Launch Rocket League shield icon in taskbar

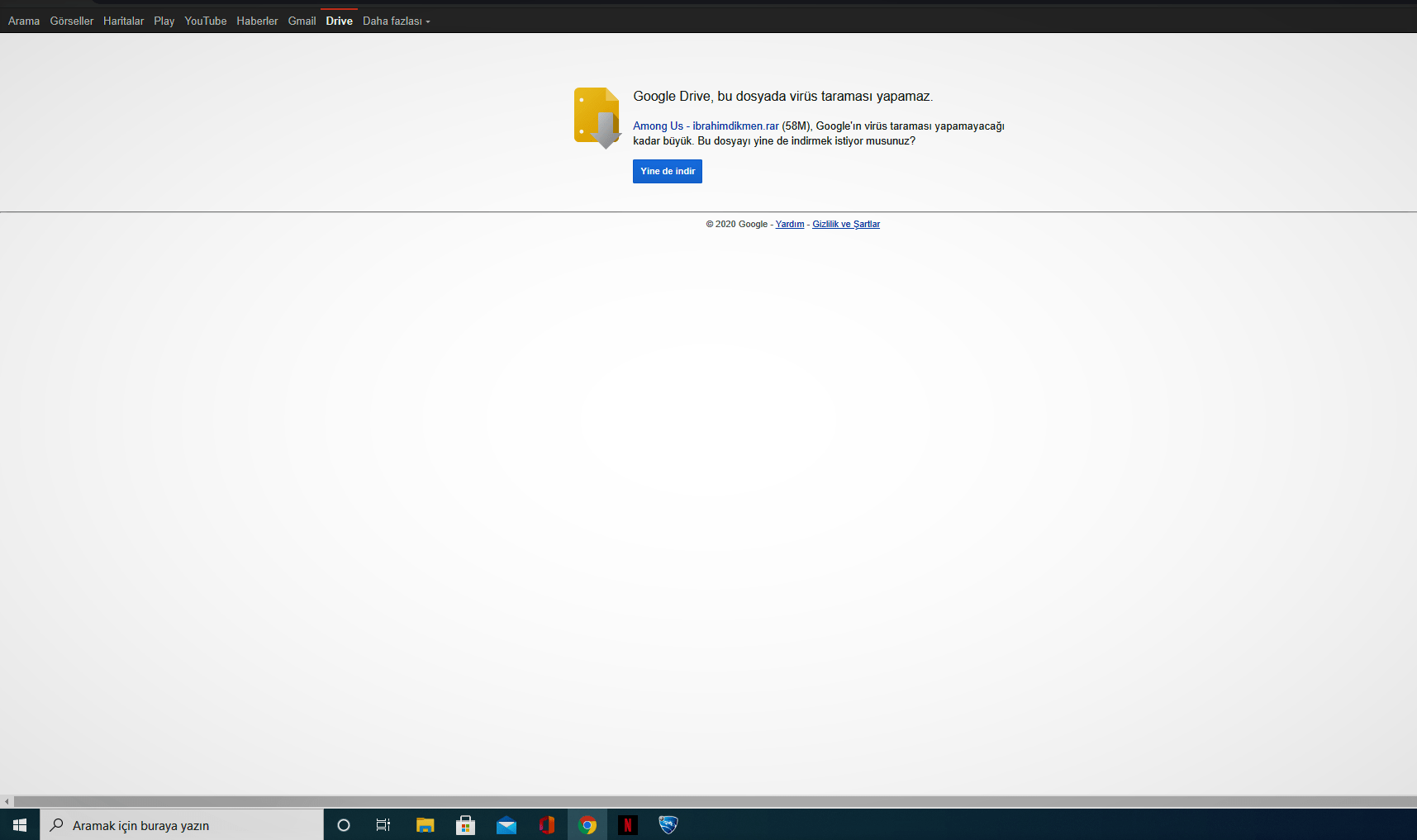(x=668, y=825)
